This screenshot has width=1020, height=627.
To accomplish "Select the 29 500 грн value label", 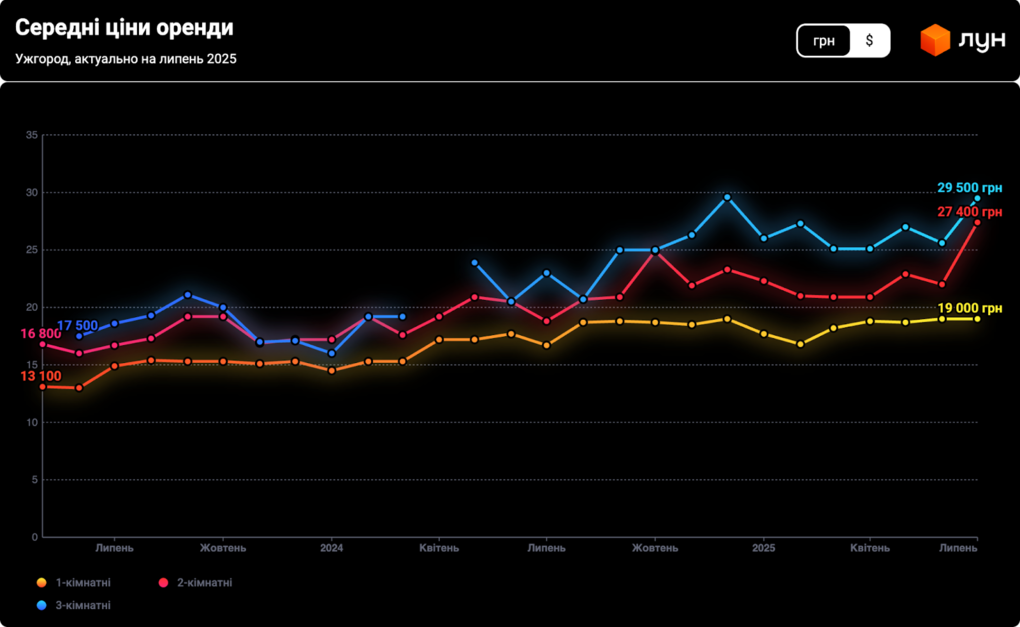I will (968, 188).
